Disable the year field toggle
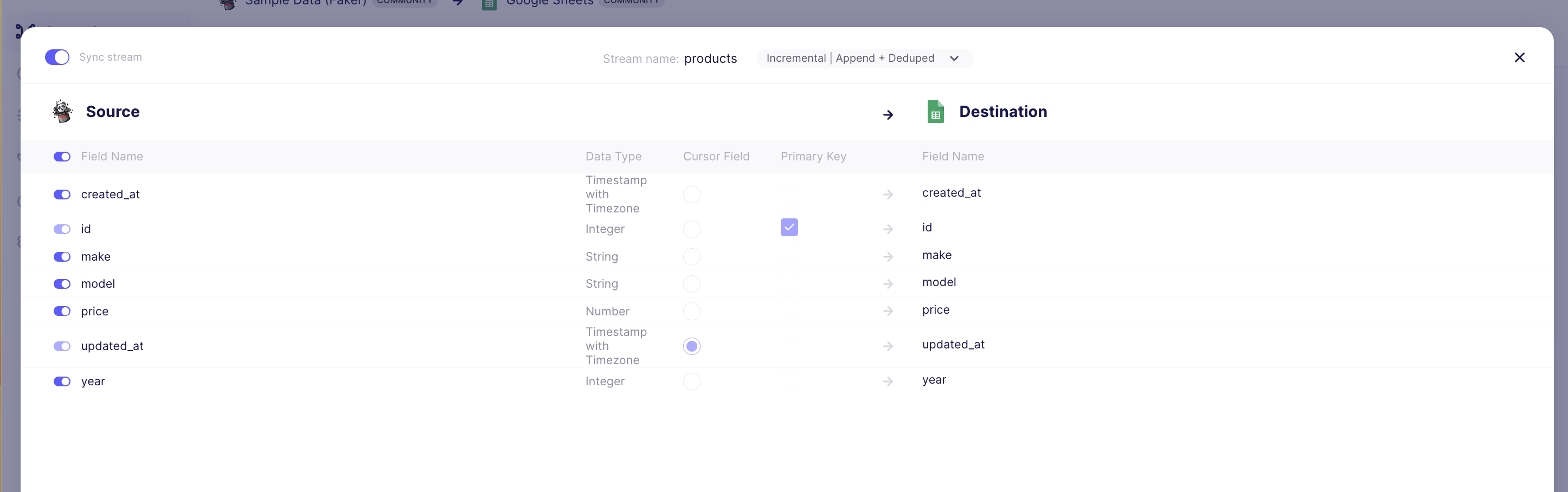This screenshot has height=492, width=1568. point(62,381)
